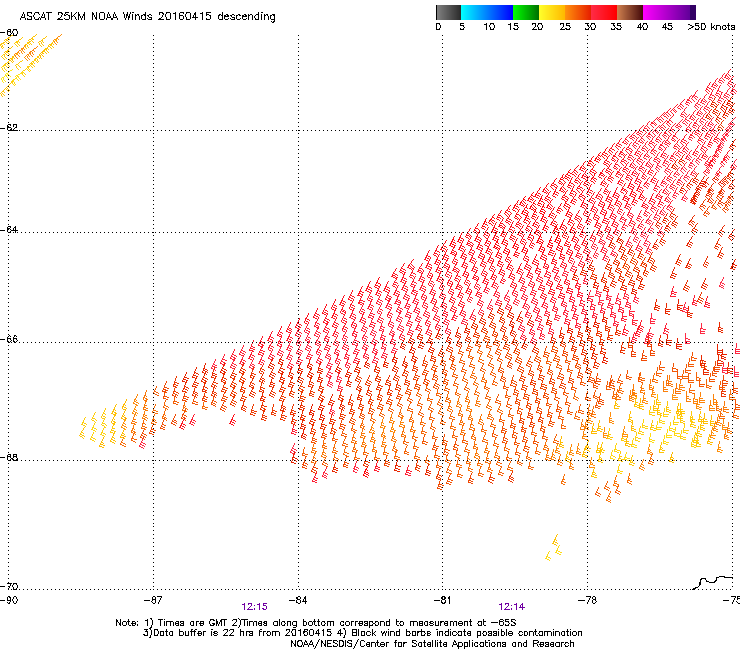The height and width of the screenshot is (650, 740).
Task: Click the brown 35–40 knots color segment
Action: [x=630, y=12]
